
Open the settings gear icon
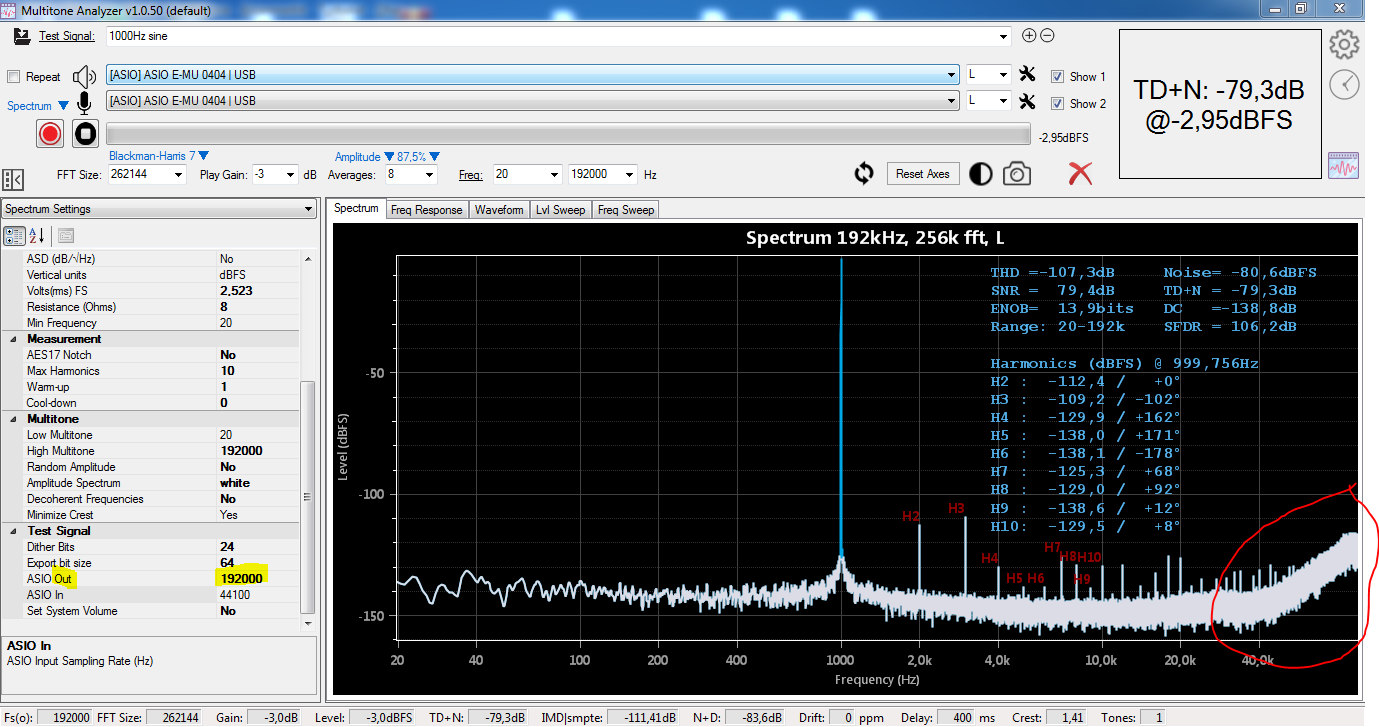pyautogui.click(x=1344, y=44)
